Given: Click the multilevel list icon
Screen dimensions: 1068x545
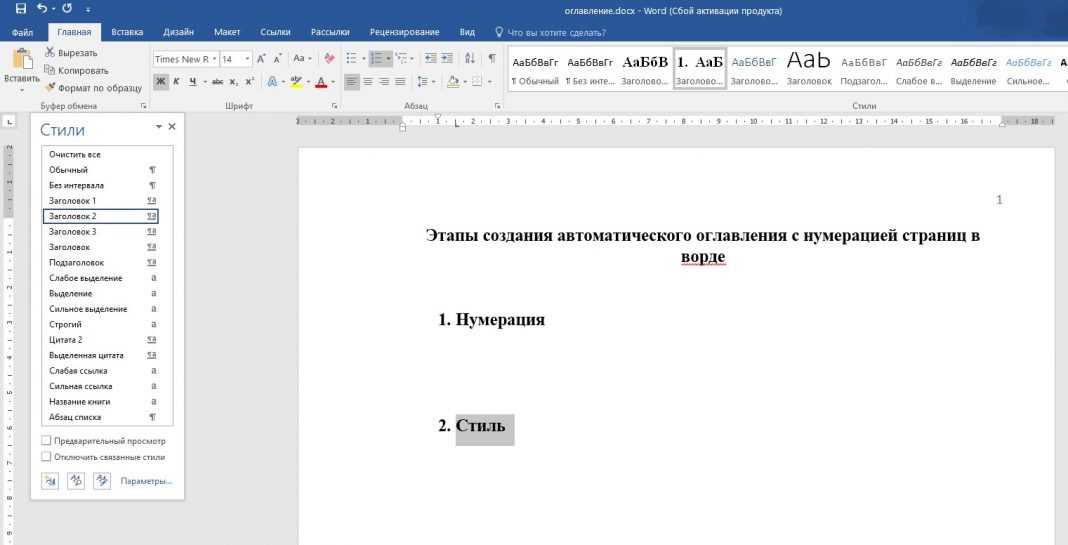Looking at the screenshot, I should pyautogui.click(x=400, y=59).
